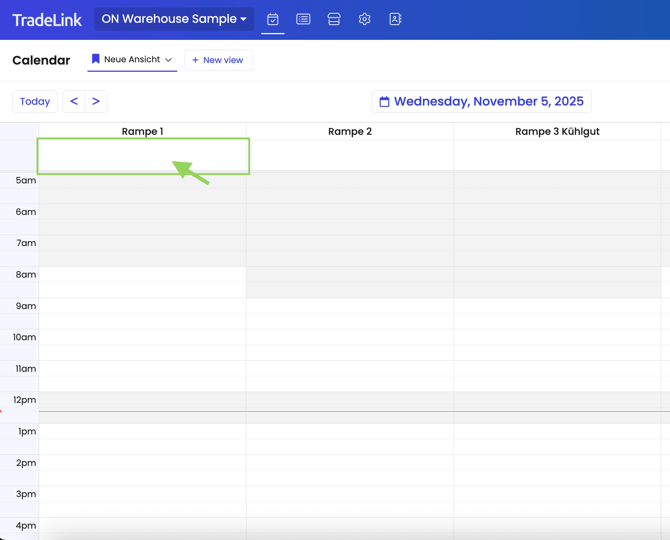This screenshot has height=540, width=670.
Task: Select the Rampe 2 column header
Action: [349, 131]
